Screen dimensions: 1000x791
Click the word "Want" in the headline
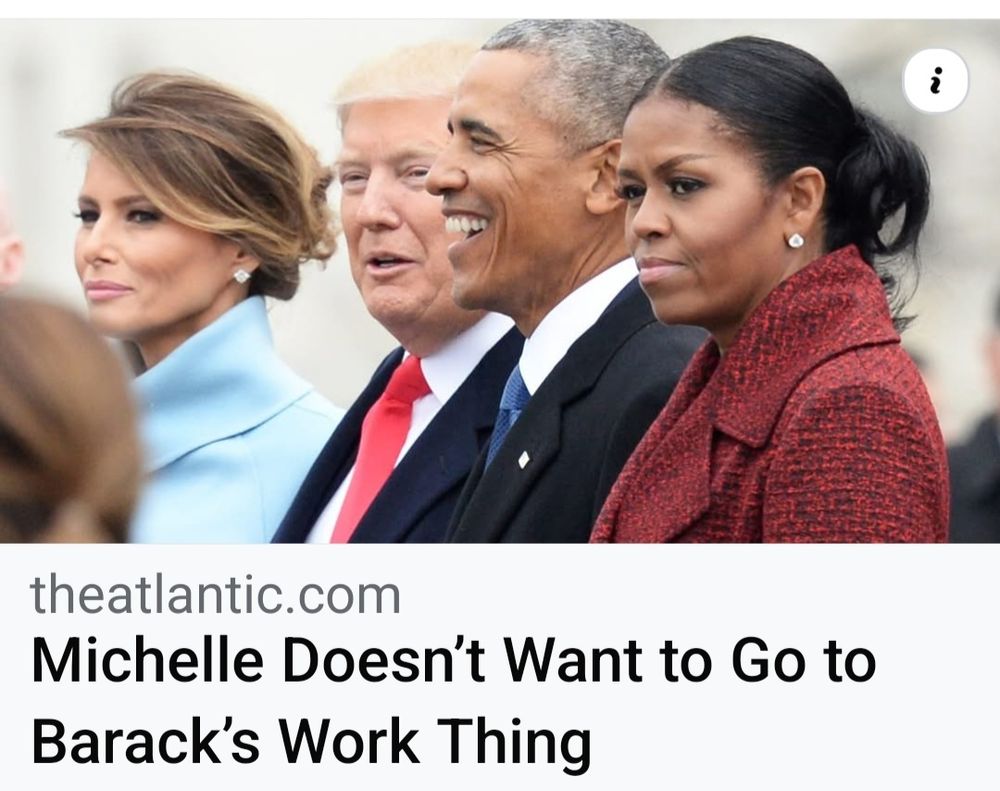tap(574, 660)
